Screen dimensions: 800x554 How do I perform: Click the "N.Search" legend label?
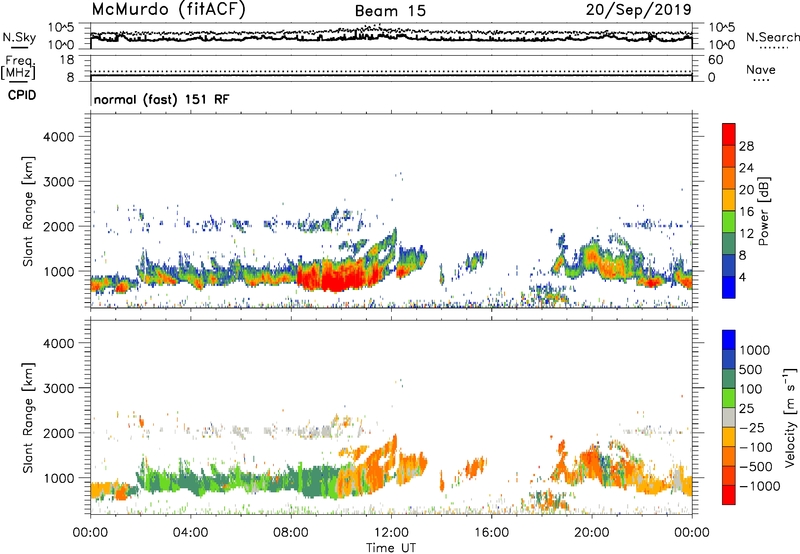pyautogui.click(x=772, y=37)
